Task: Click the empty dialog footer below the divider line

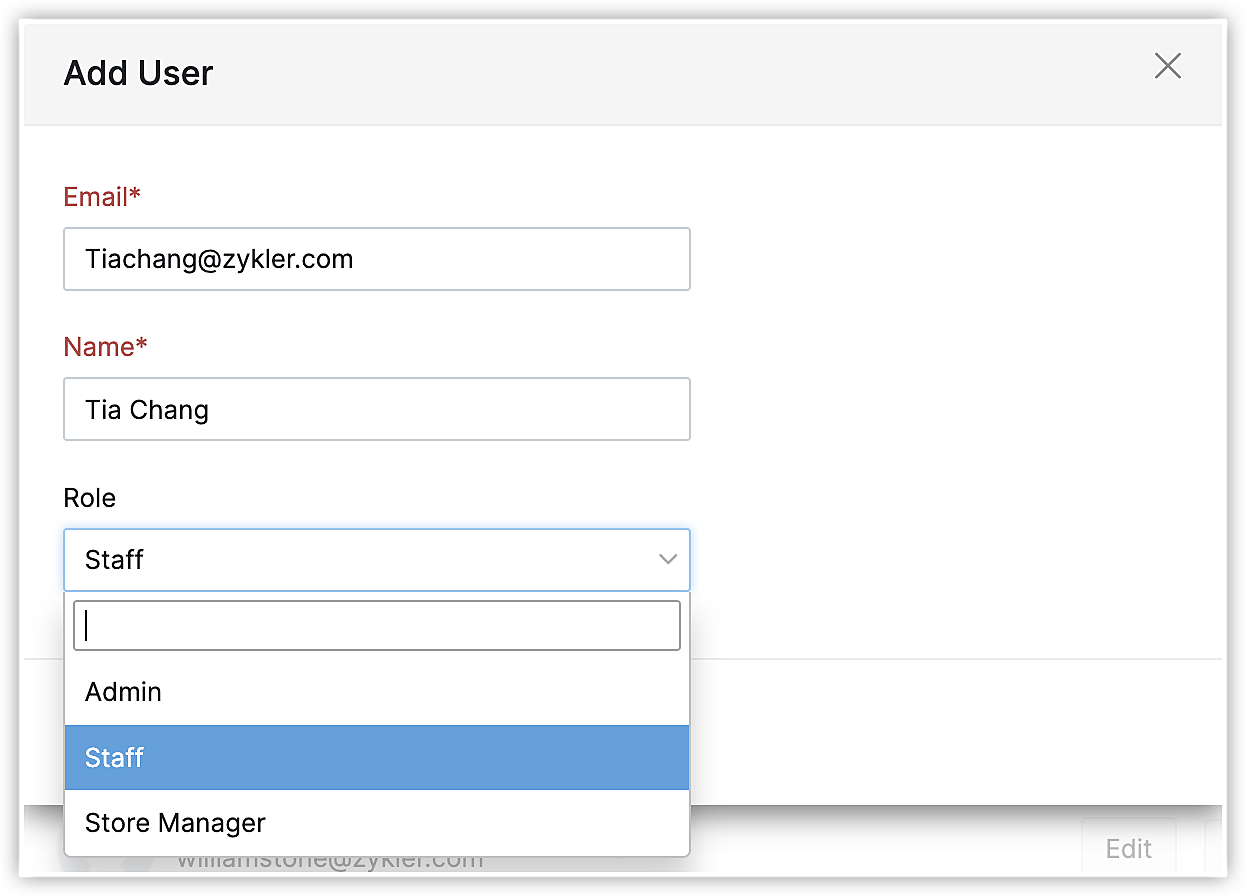Action: [x=950, y=730]
